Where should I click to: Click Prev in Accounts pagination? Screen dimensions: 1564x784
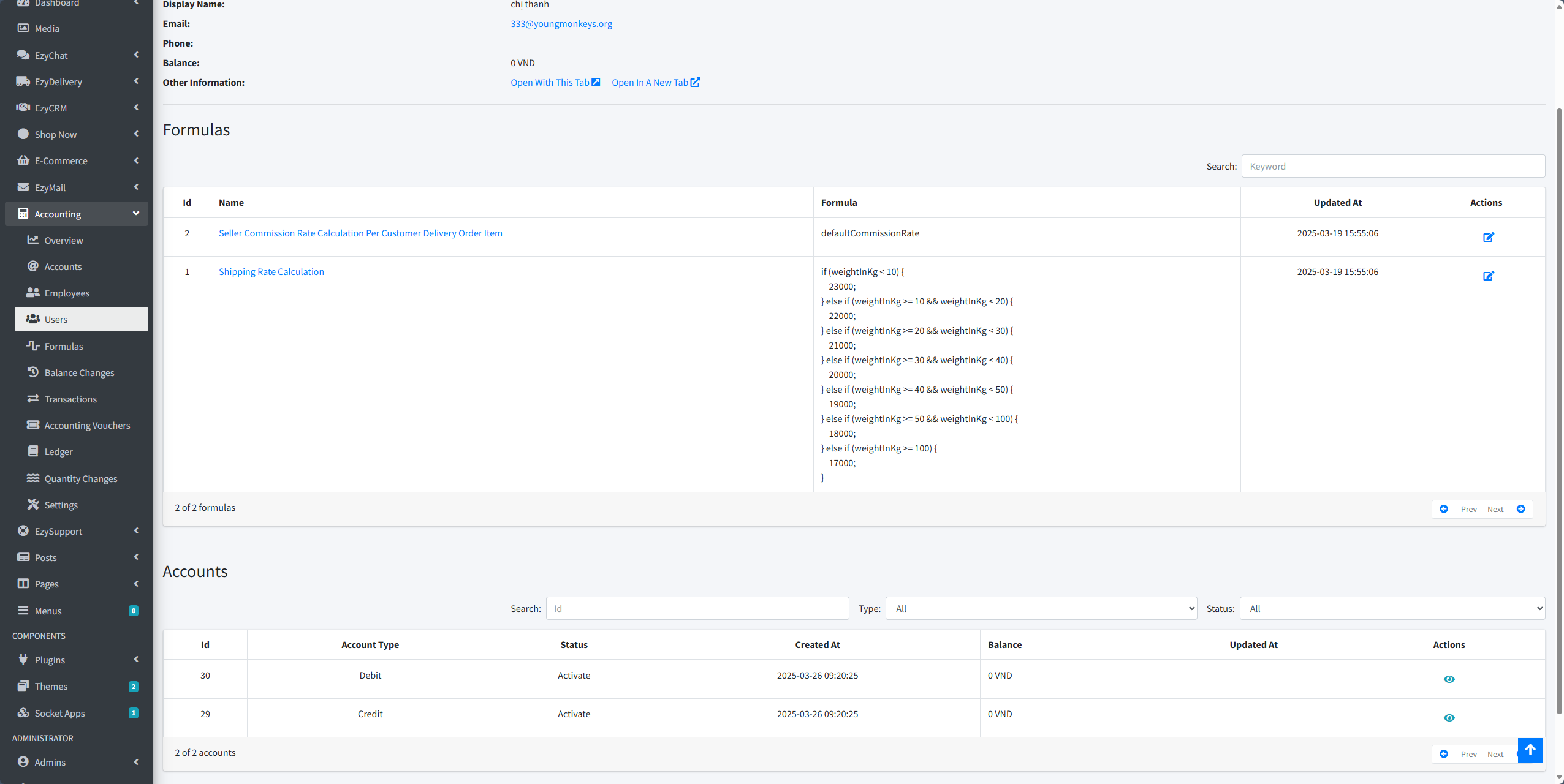1469,754
